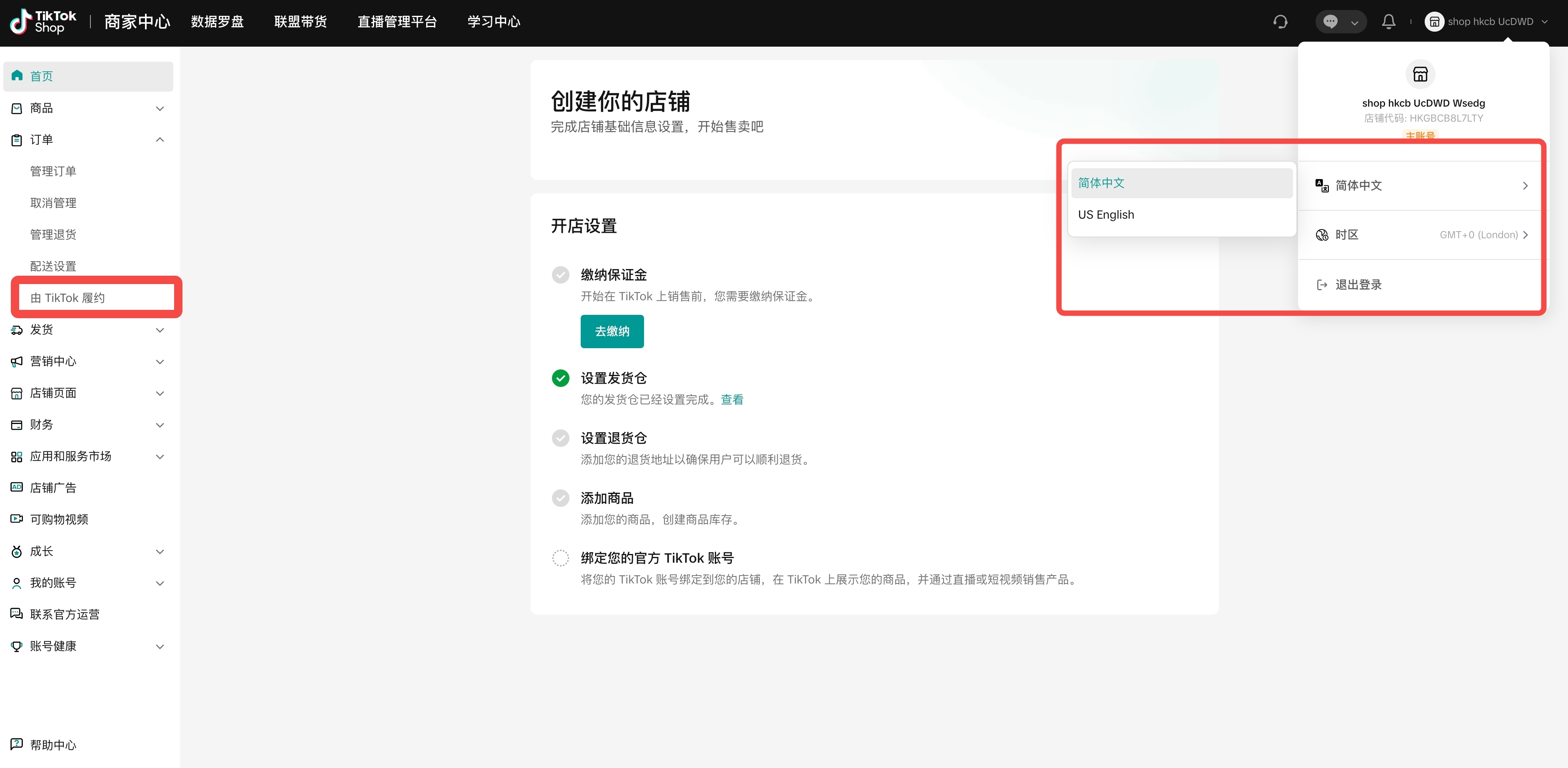The width and height of the screenshot is (1568, 768).
Task: Click the 去缴纳 button
Action: pyautogui.click(x=612, y=331)
